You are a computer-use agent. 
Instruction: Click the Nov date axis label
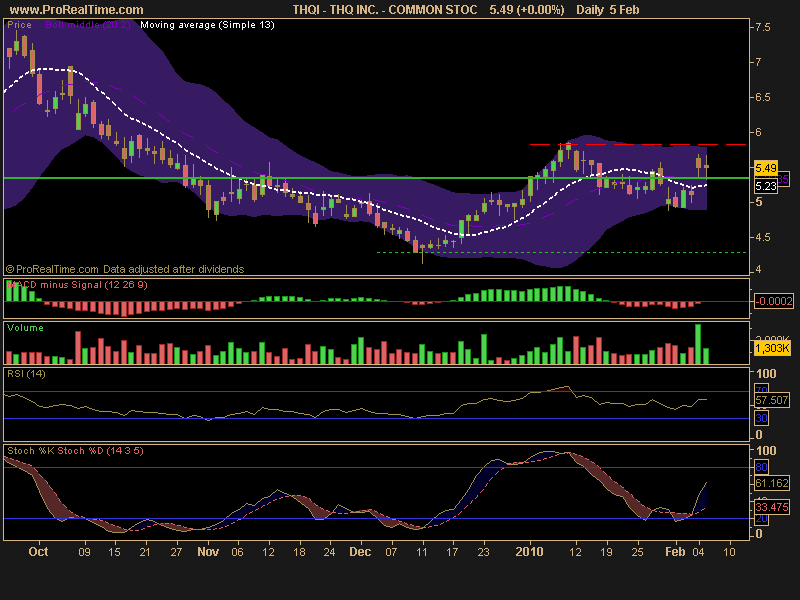pos(208,552)
